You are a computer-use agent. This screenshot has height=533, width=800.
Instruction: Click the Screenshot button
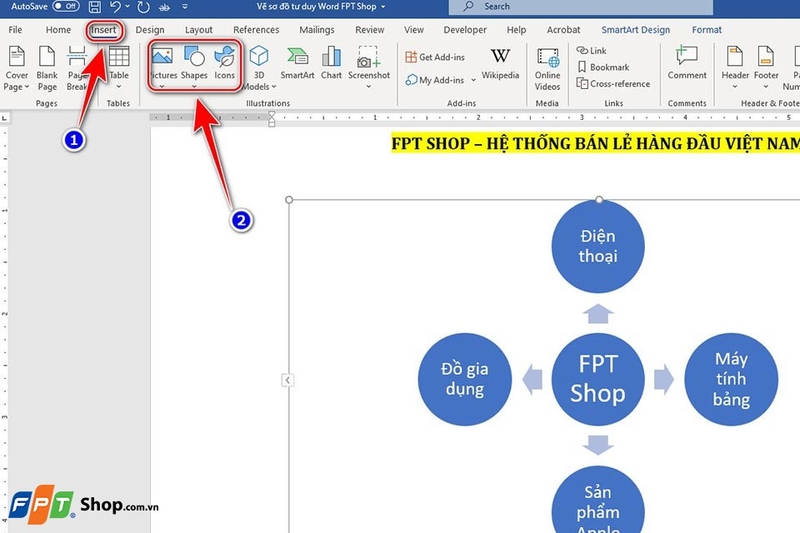click(369, 62)
